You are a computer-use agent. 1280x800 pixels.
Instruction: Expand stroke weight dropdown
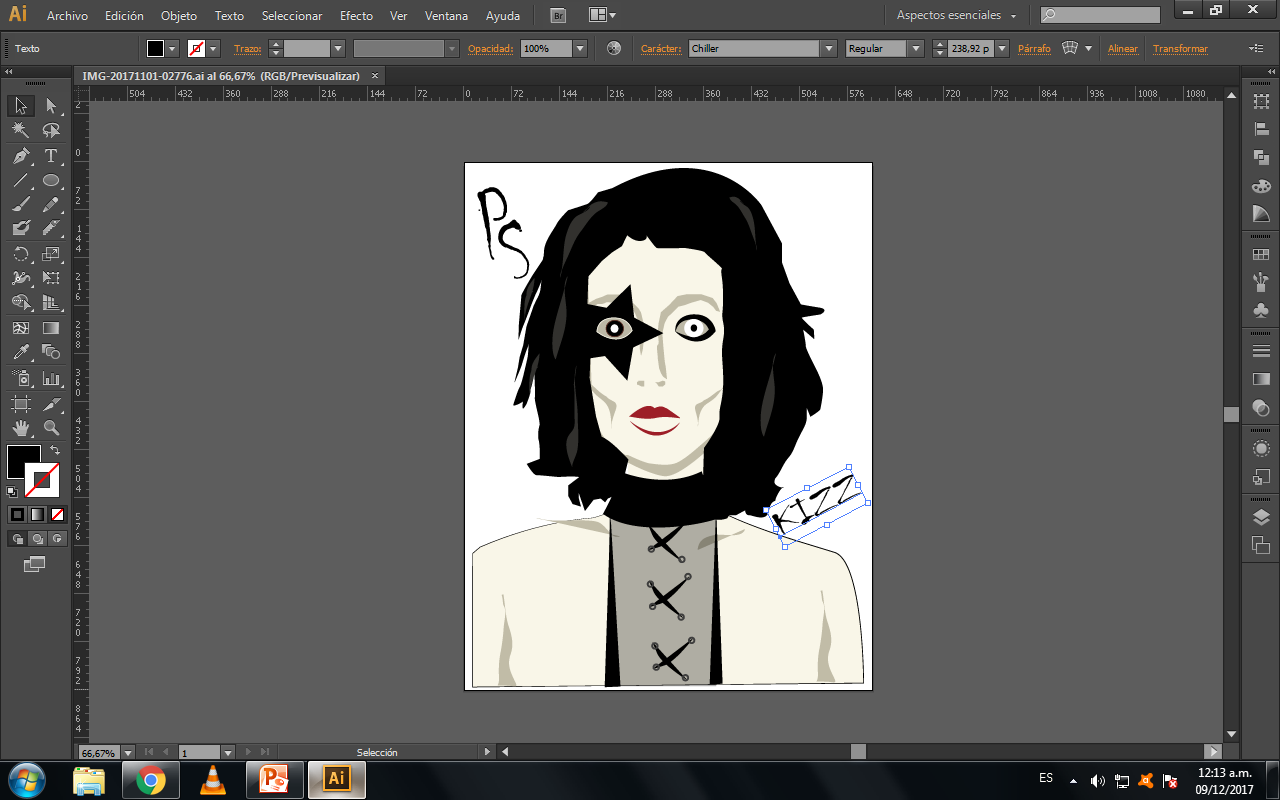coord(338,48)
